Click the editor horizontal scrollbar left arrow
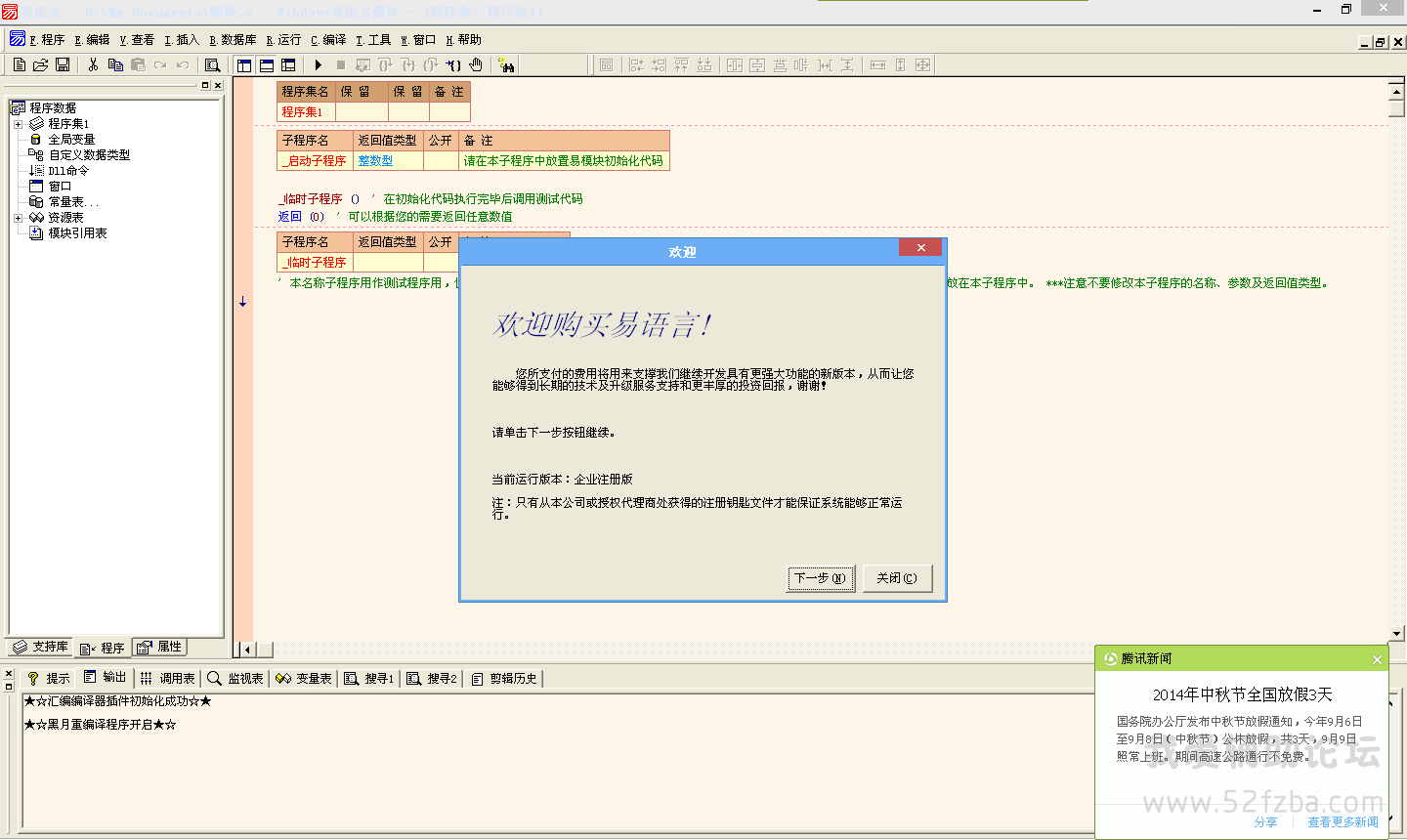The height and width of the screenshot is (840, 1407). (247, 650)
